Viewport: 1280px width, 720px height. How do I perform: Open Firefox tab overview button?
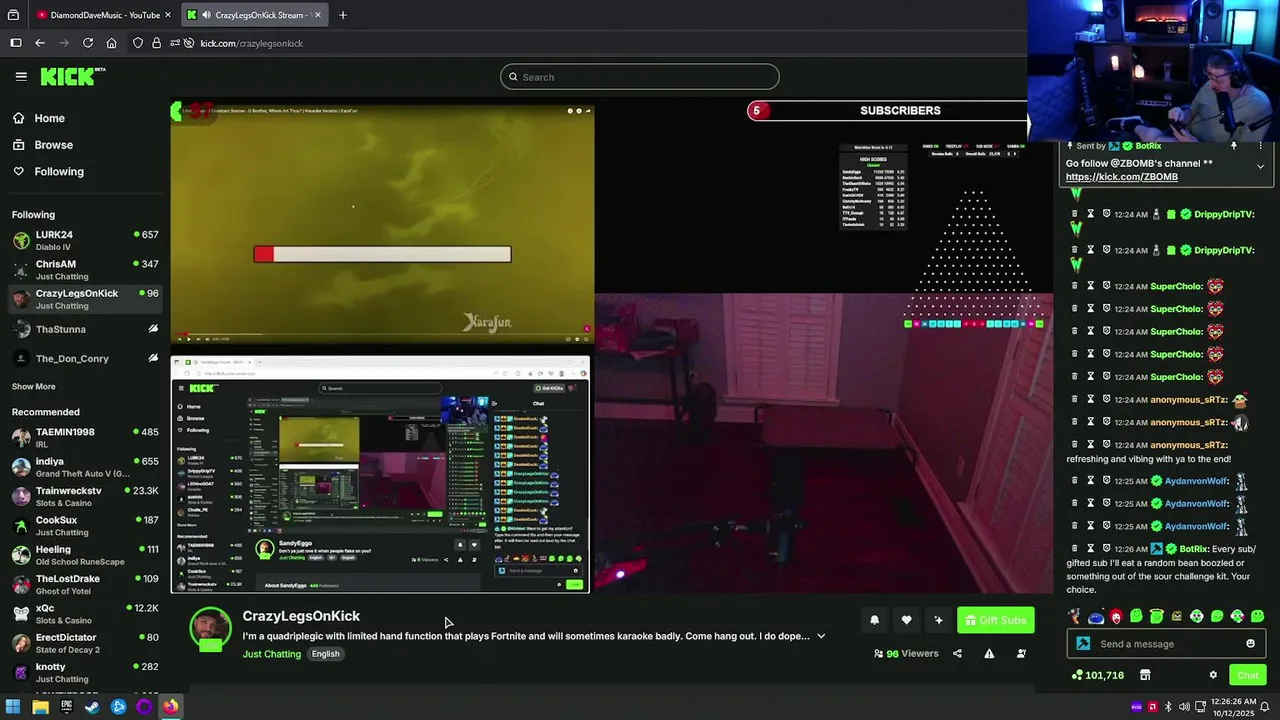(13, 15)
